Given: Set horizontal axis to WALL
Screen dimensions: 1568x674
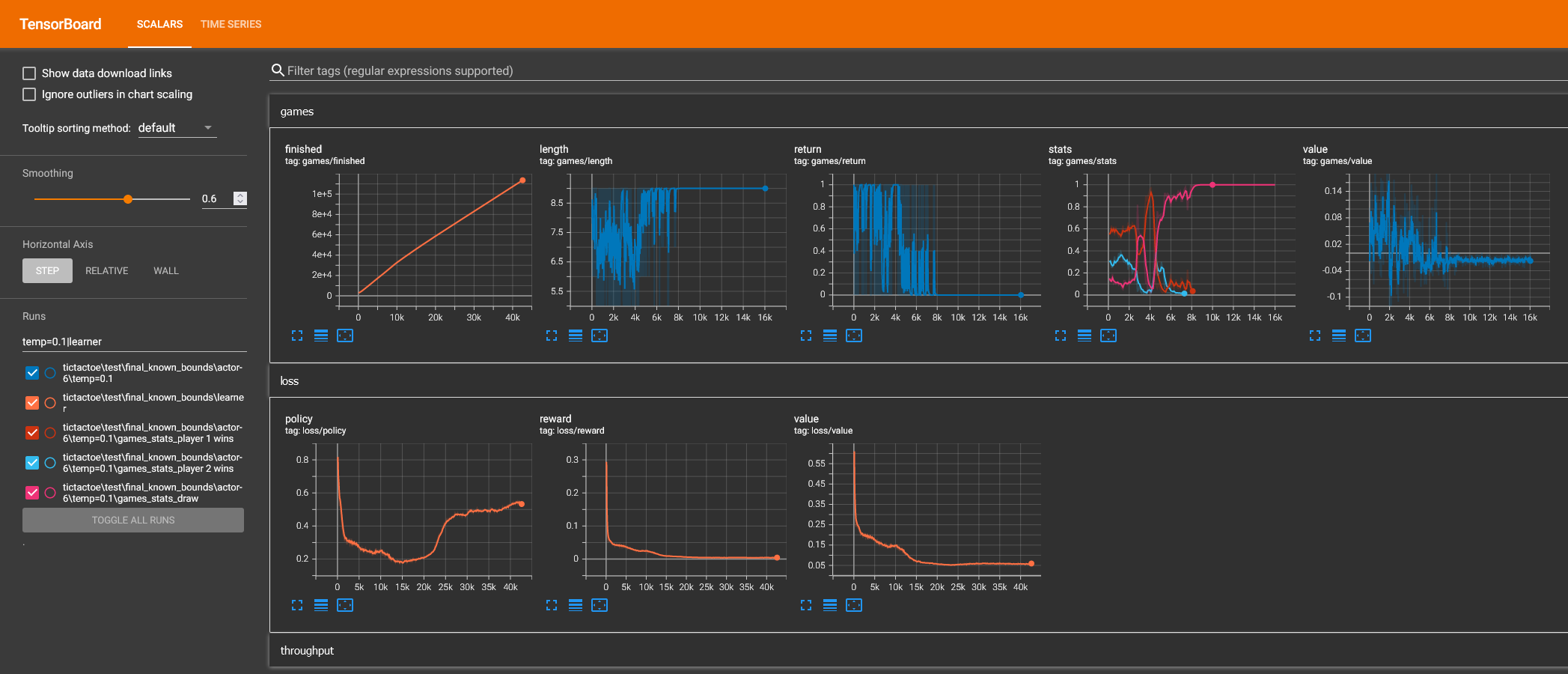Looking at the screenshot, I should (166, 270).
